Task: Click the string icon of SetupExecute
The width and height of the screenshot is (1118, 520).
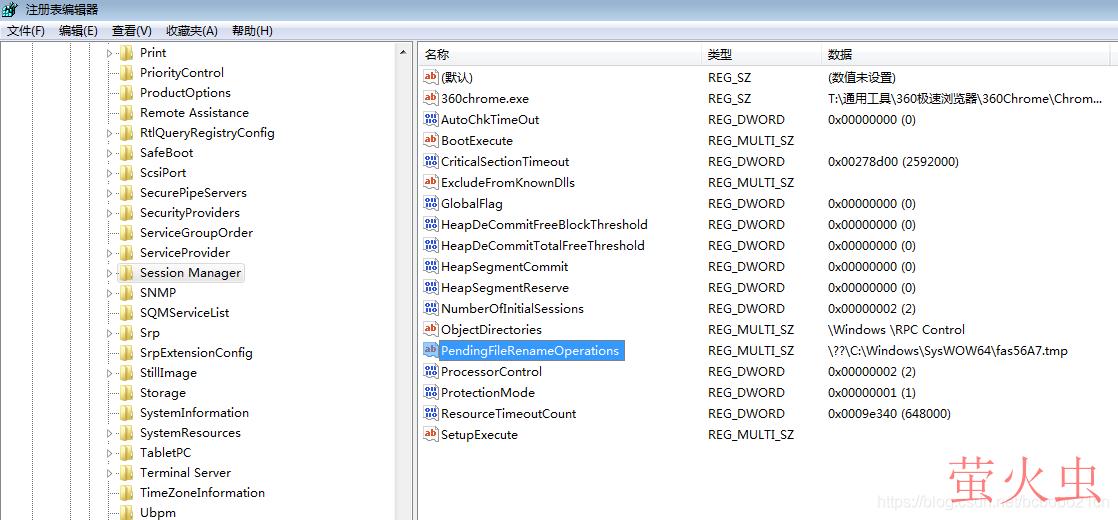Action: 431,434
